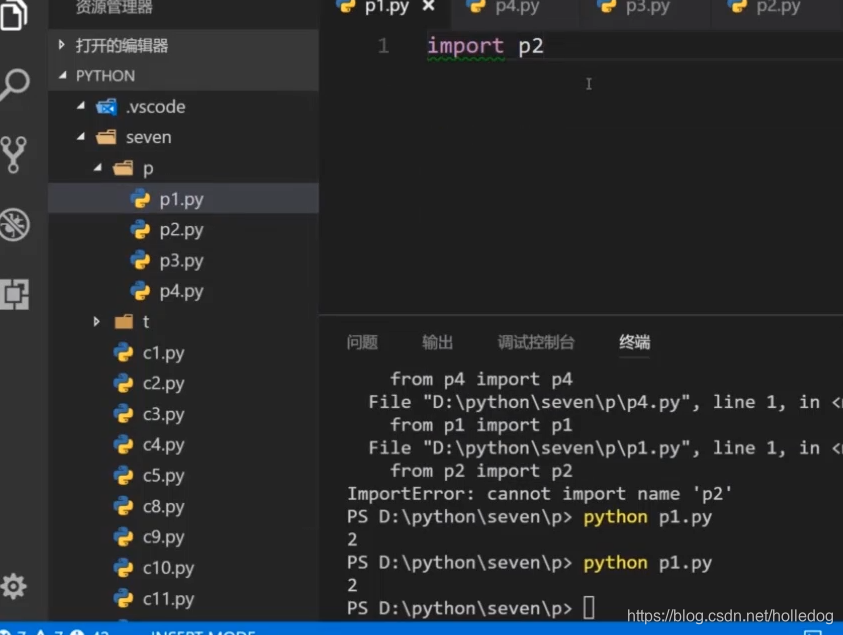Open Source Control view in activity bar
The image size is (843, 635).
tap(13, 154)
